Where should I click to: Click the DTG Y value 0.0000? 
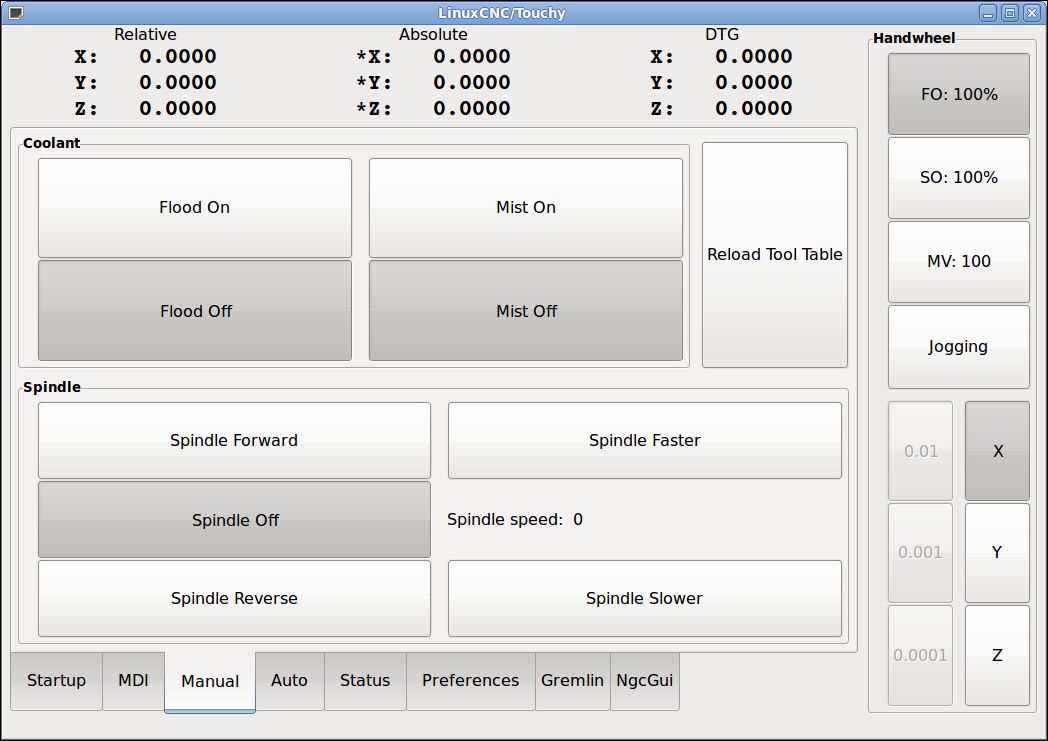click(754, 83)
